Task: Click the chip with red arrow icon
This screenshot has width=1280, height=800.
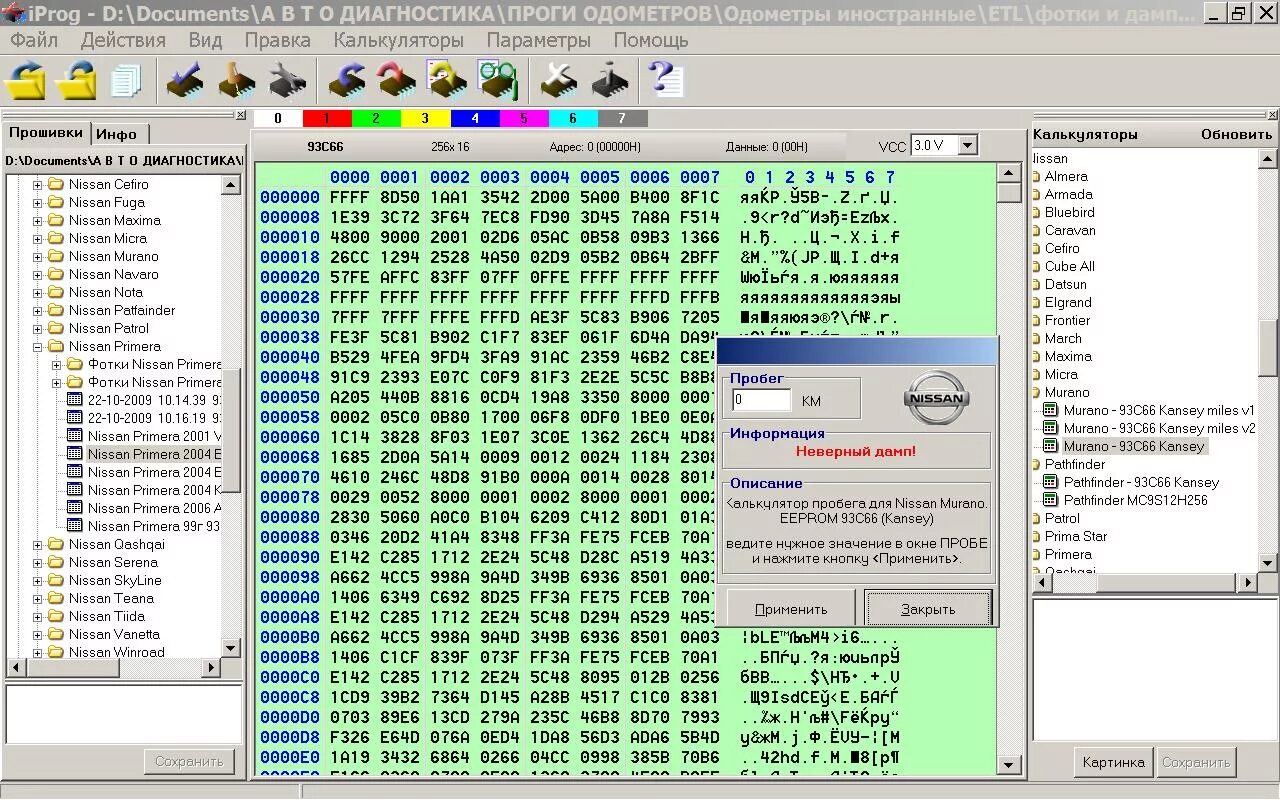Action: pos(396,80)
